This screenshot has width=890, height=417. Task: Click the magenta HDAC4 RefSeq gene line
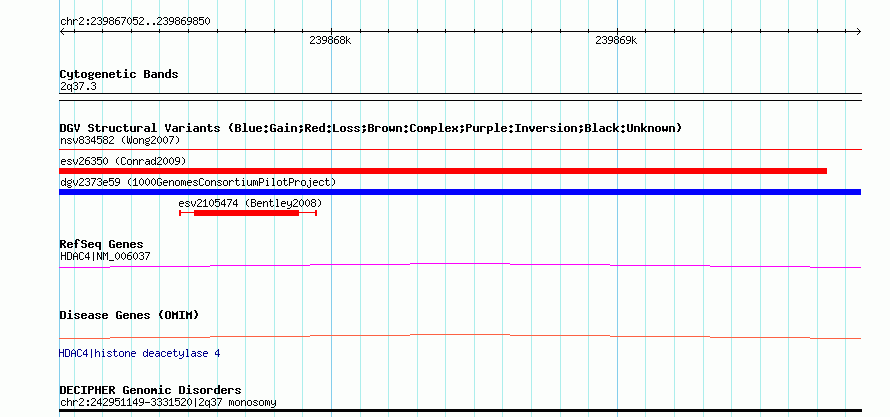click(460, 265)
